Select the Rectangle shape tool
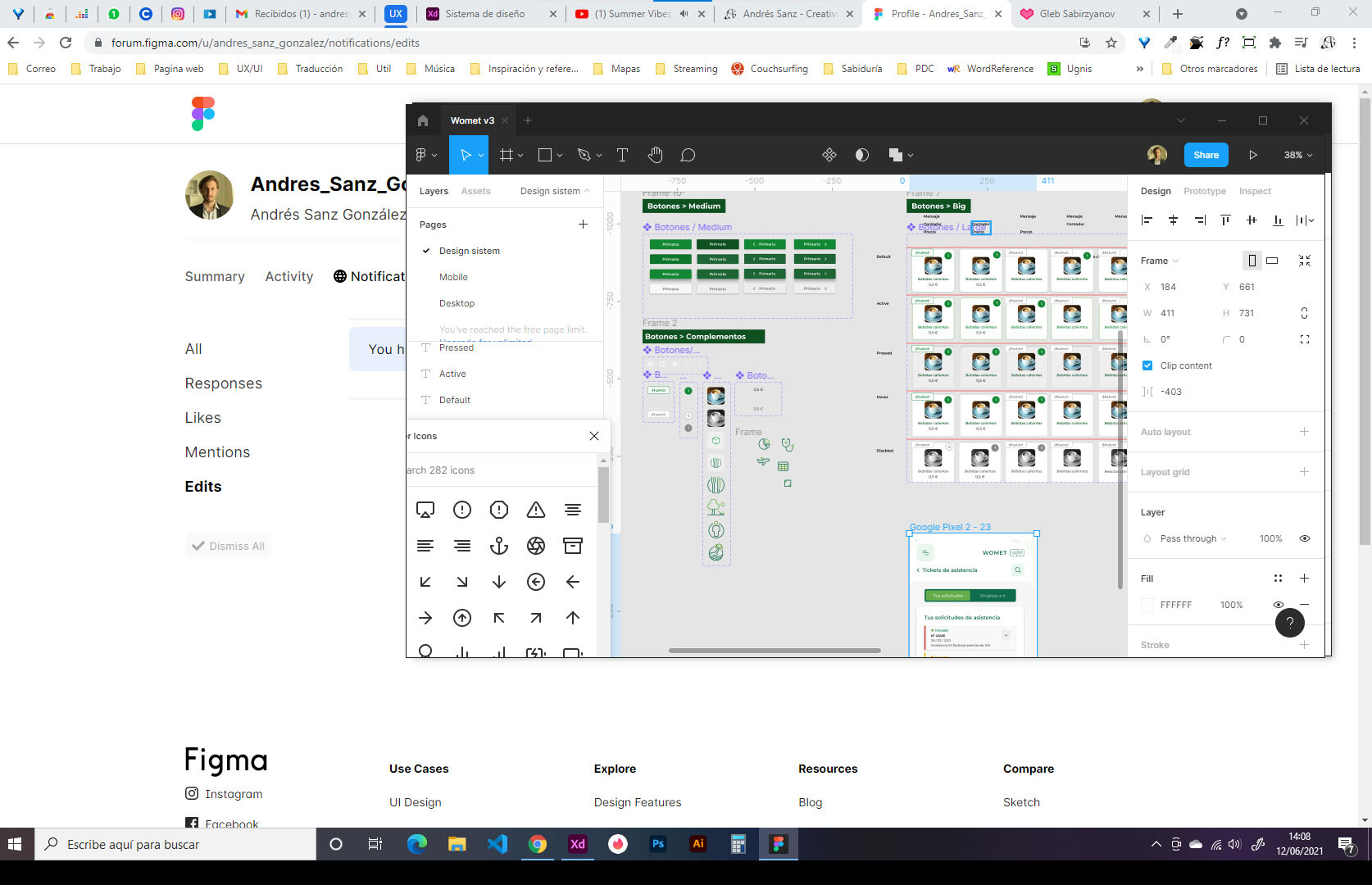 click(545, 155)
